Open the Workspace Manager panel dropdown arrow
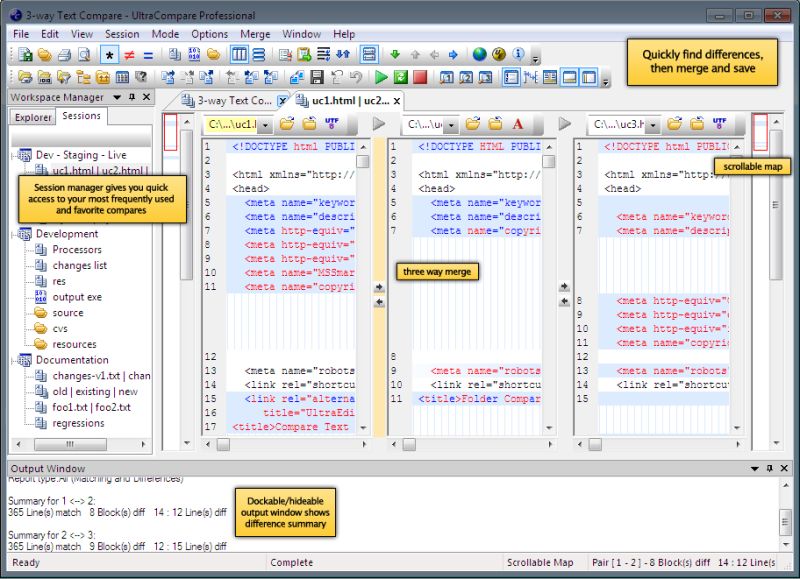The height and width of the screenshot is (579, 800). coord(117,97)
